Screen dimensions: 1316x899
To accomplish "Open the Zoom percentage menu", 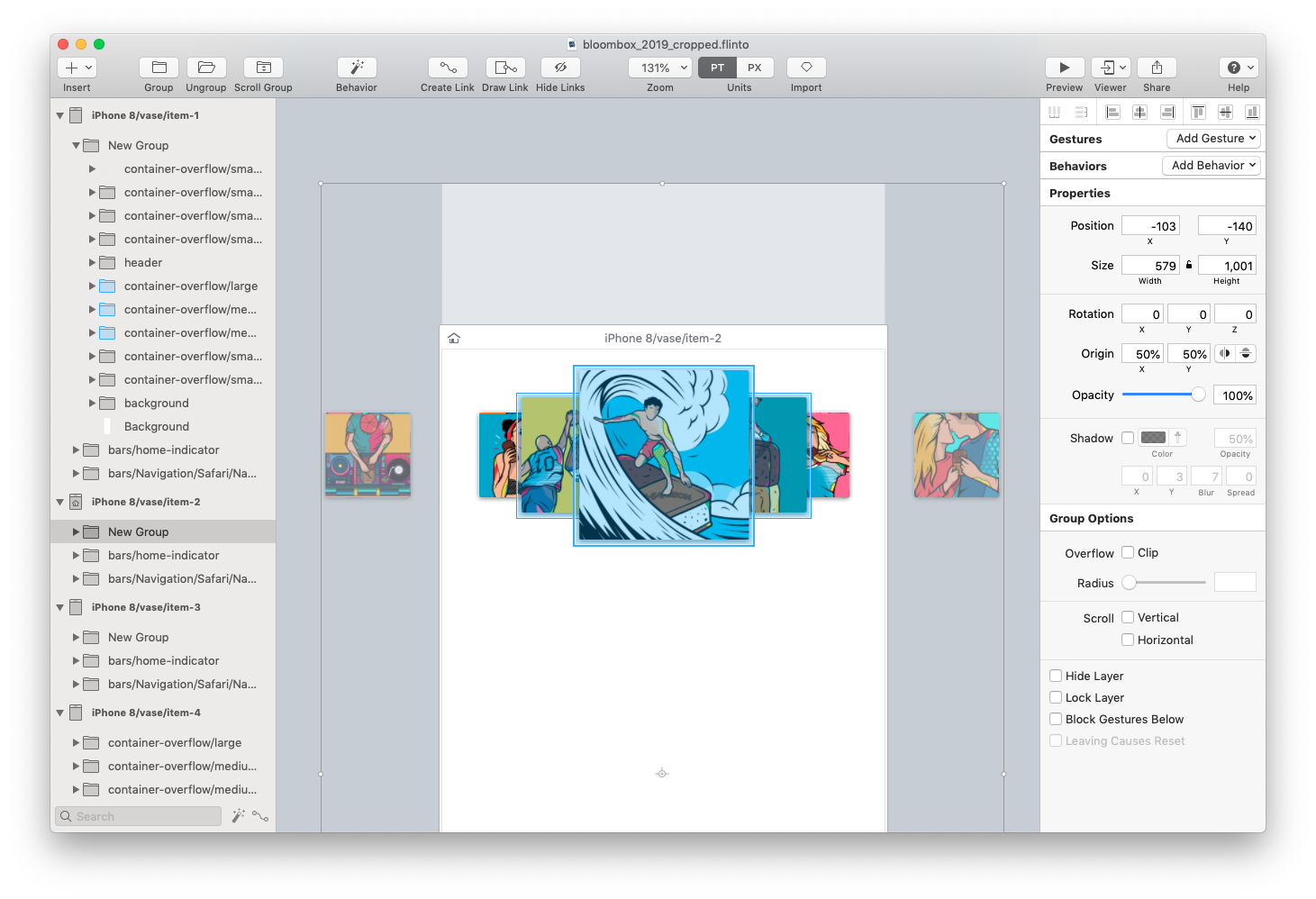I will [x=659, y=67].
